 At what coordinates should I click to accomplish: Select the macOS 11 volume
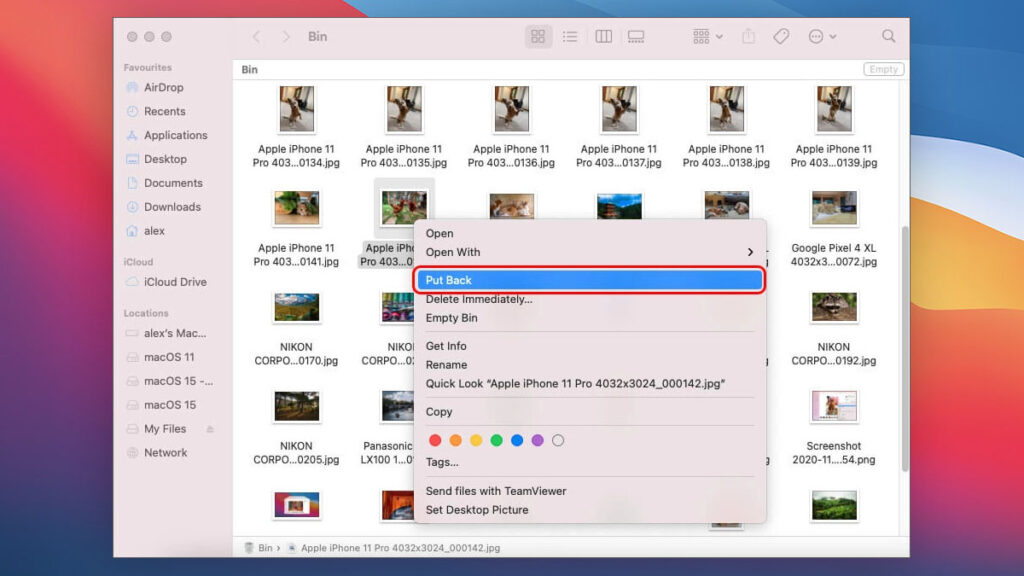[x=171, y=357]
